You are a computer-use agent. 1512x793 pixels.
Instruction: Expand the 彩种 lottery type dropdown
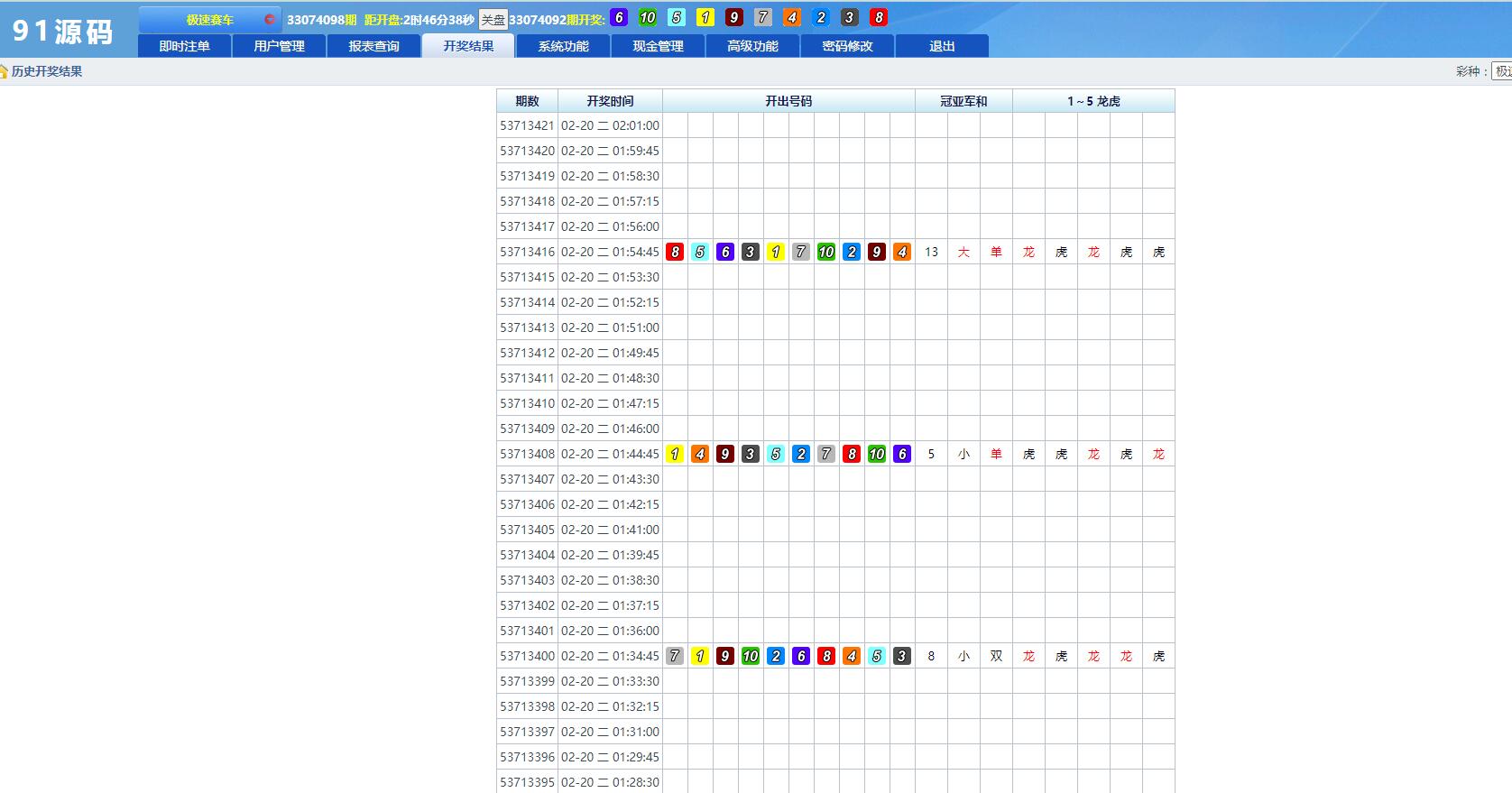point(1501,71)
